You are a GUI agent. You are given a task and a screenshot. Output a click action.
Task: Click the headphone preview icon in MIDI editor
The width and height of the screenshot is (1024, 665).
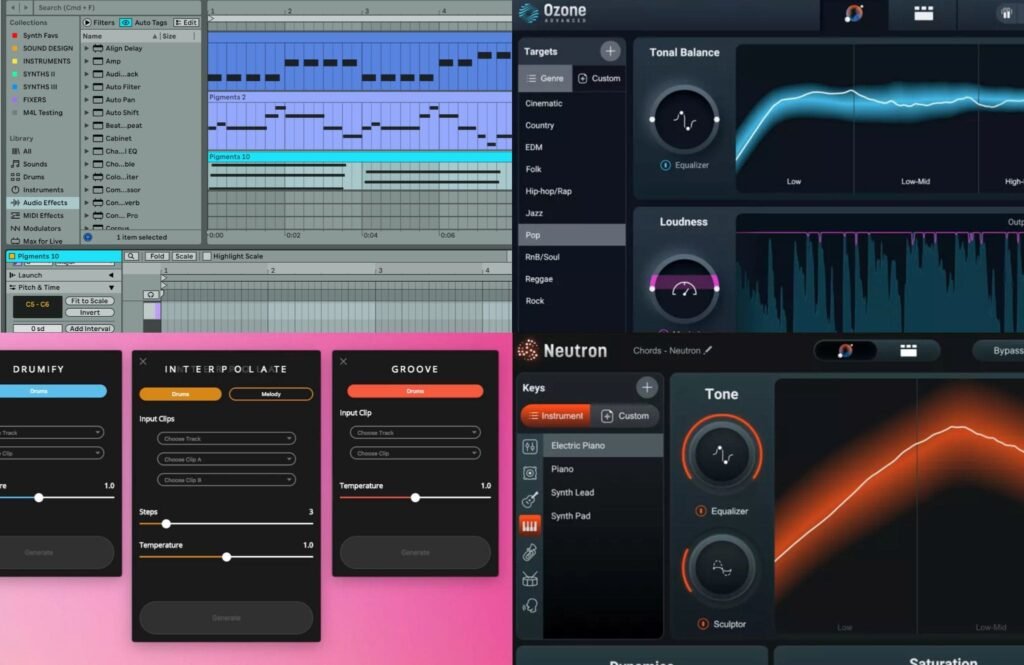click(151, 295)
